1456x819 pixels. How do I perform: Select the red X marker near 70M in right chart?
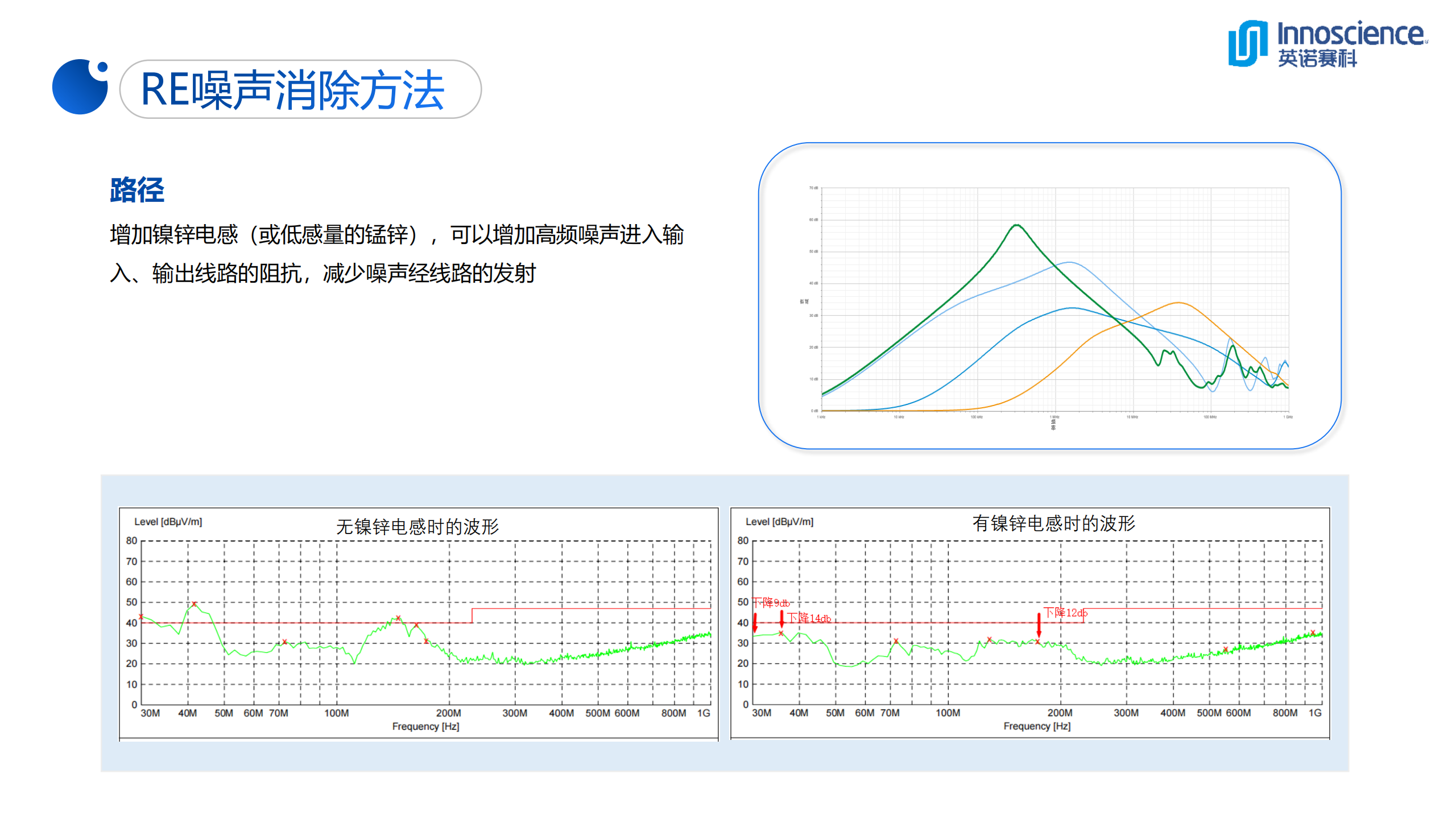[x=896, y=640]
